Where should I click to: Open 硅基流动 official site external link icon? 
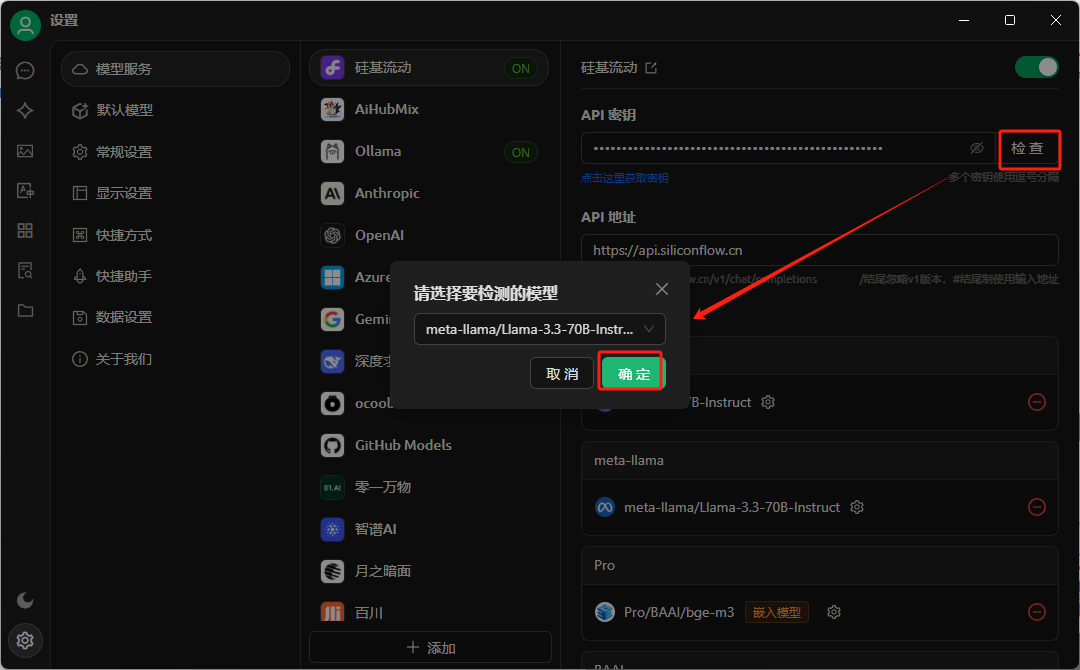pyautogui.click(x=651, y=68)
